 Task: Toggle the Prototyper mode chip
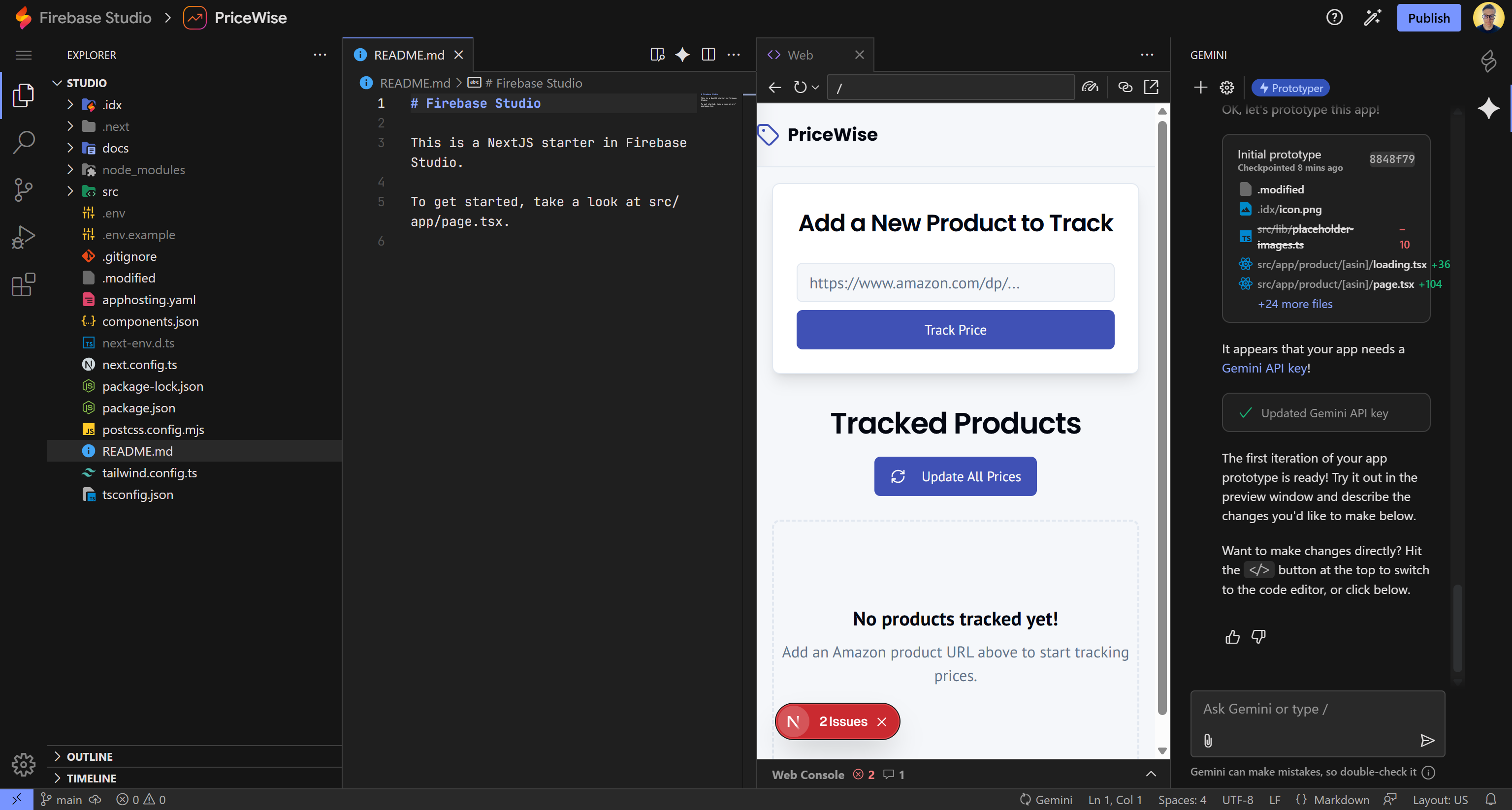coord(1290,88)
